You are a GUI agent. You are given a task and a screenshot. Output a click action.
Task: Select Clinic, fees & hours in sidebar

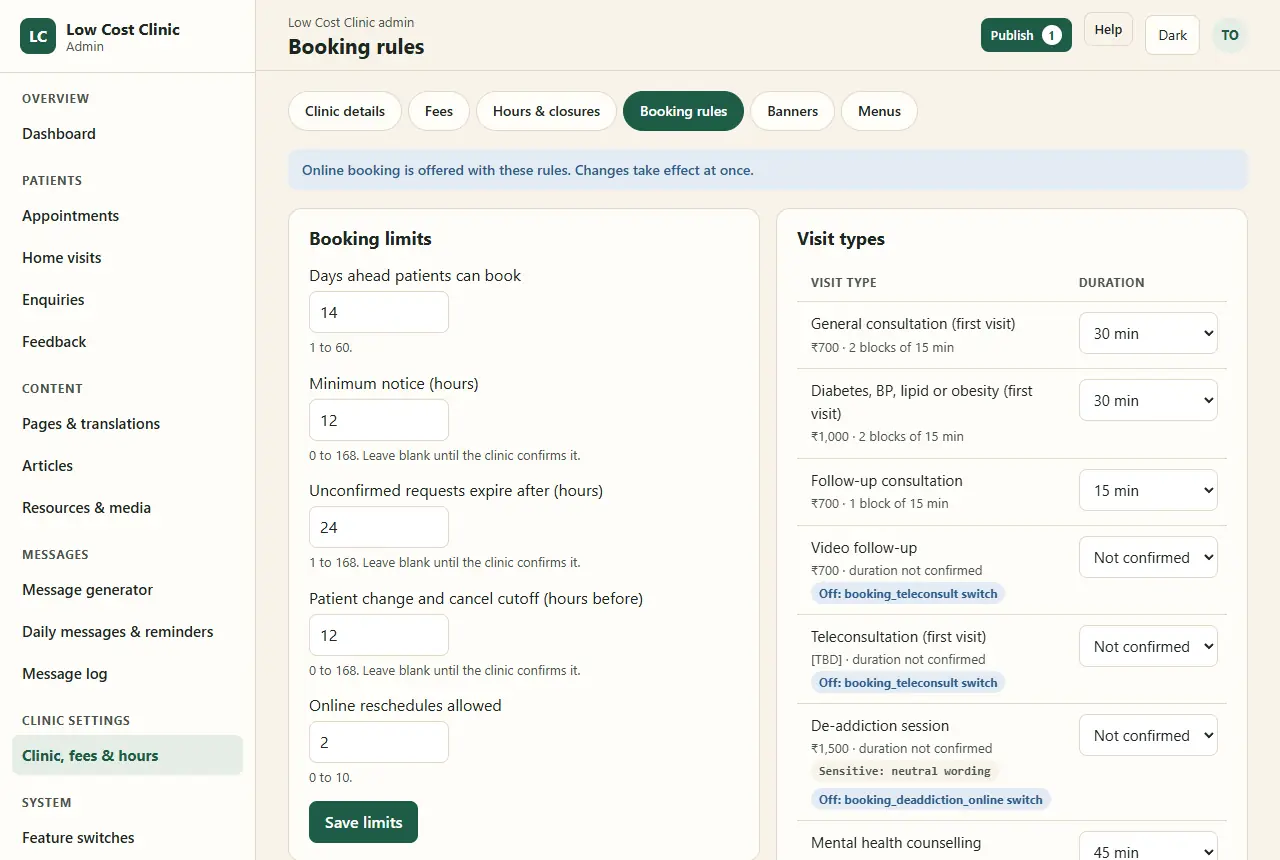click(127, 756)
